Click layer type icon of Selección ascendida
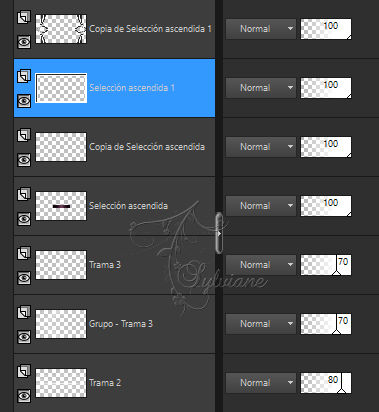This screenshot has height=412, width=379. coord(24,194)
